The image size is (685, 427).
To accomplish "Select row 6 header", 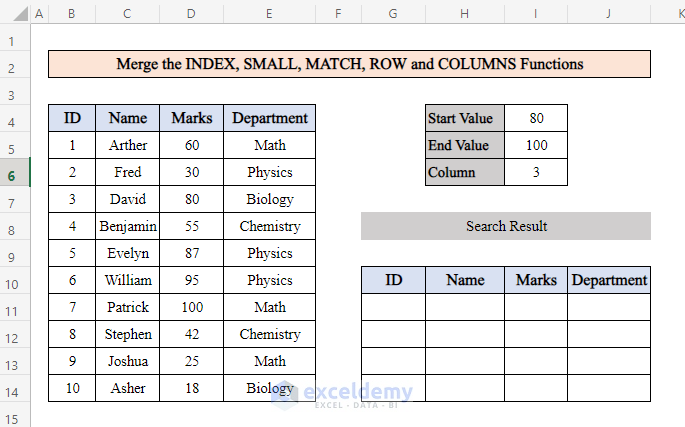I will point(15,172).
